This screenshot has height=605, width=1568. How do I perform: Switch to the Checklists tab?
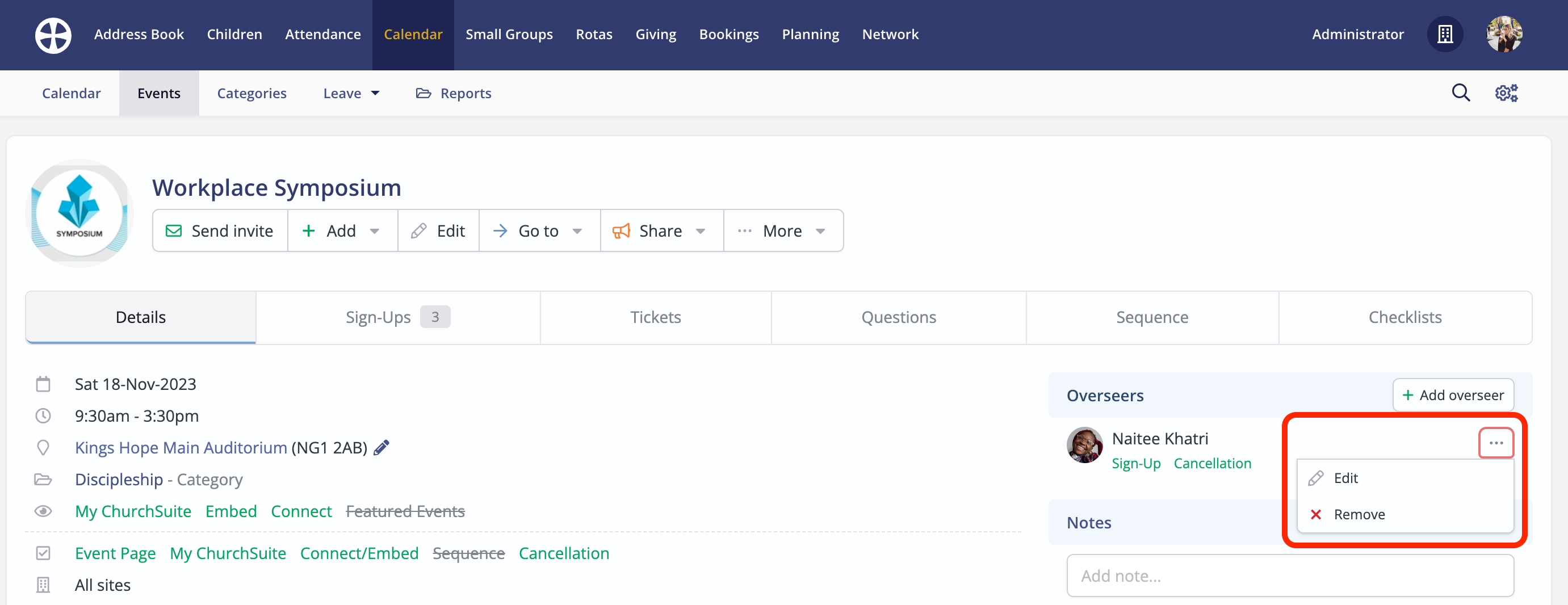pos(1406,317)
